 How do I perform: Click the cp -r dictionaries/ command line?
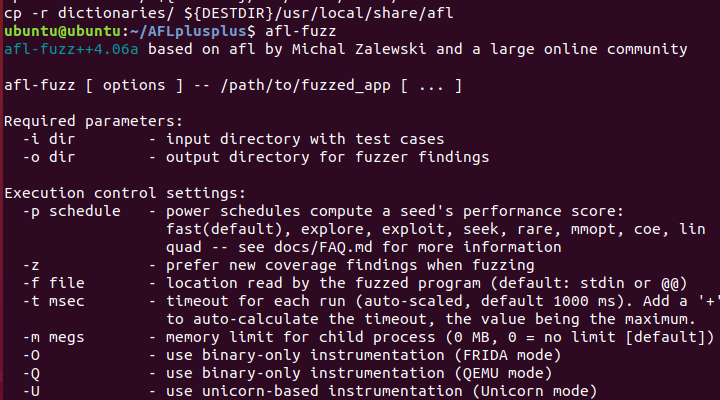[x=229, y=13]
